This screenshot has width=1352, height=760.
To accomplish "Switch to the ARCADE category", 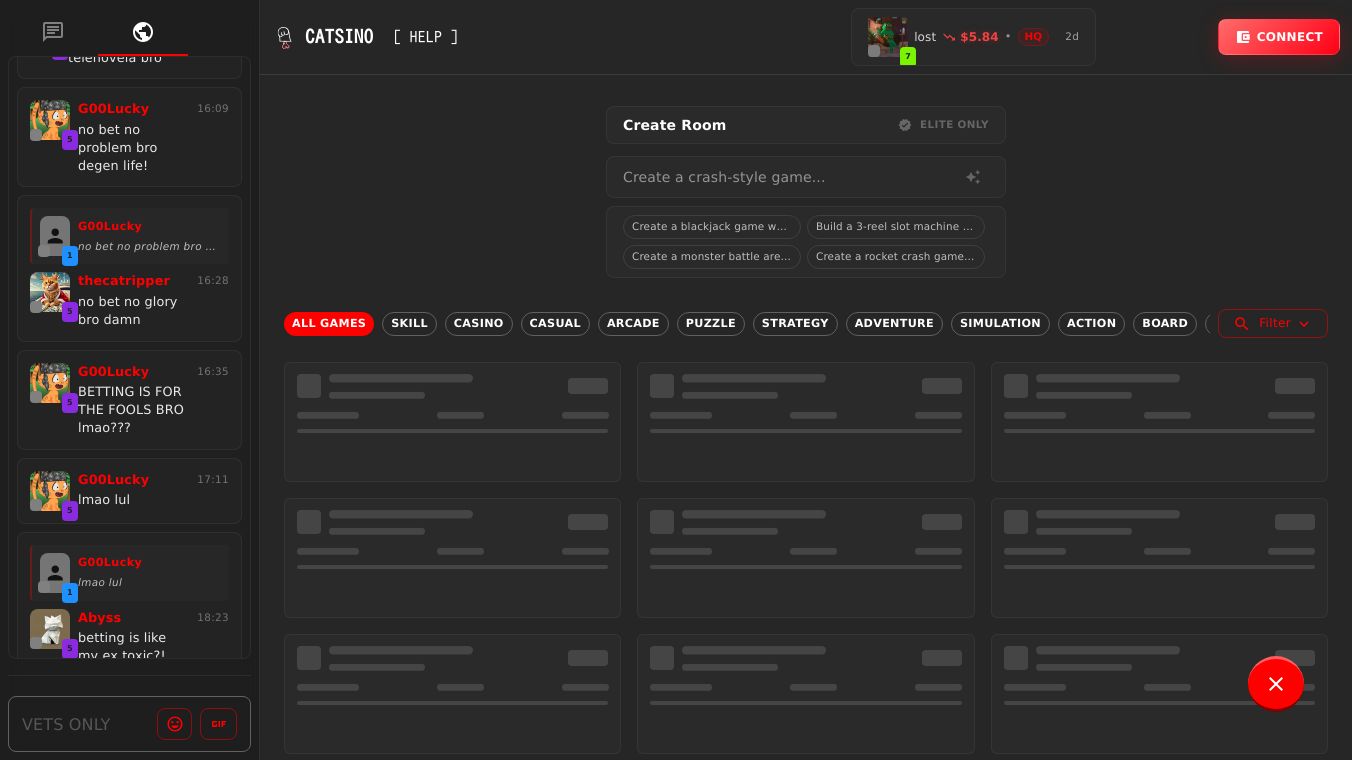I will point(633,324).
